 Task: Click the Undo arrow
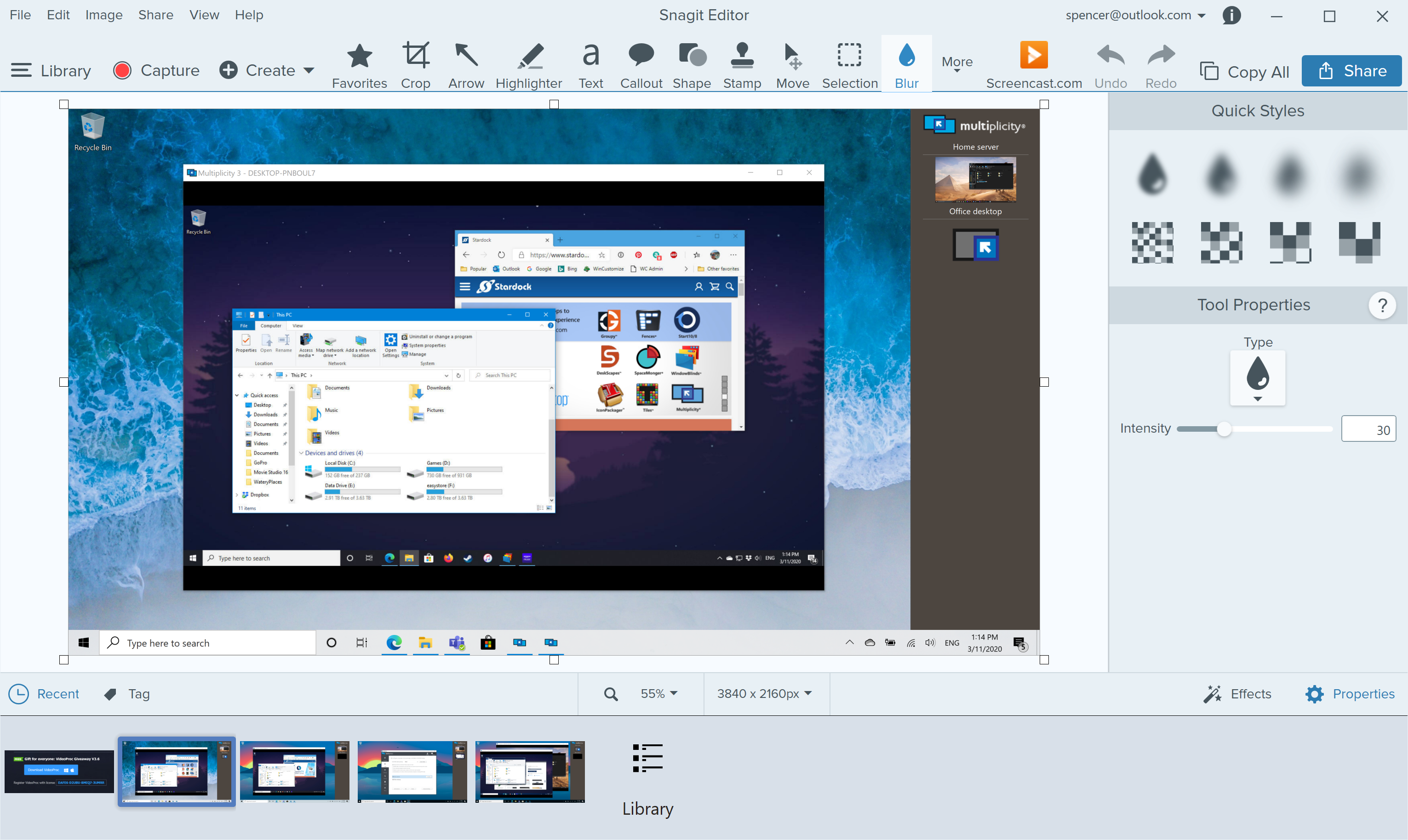pos(1110,65)
